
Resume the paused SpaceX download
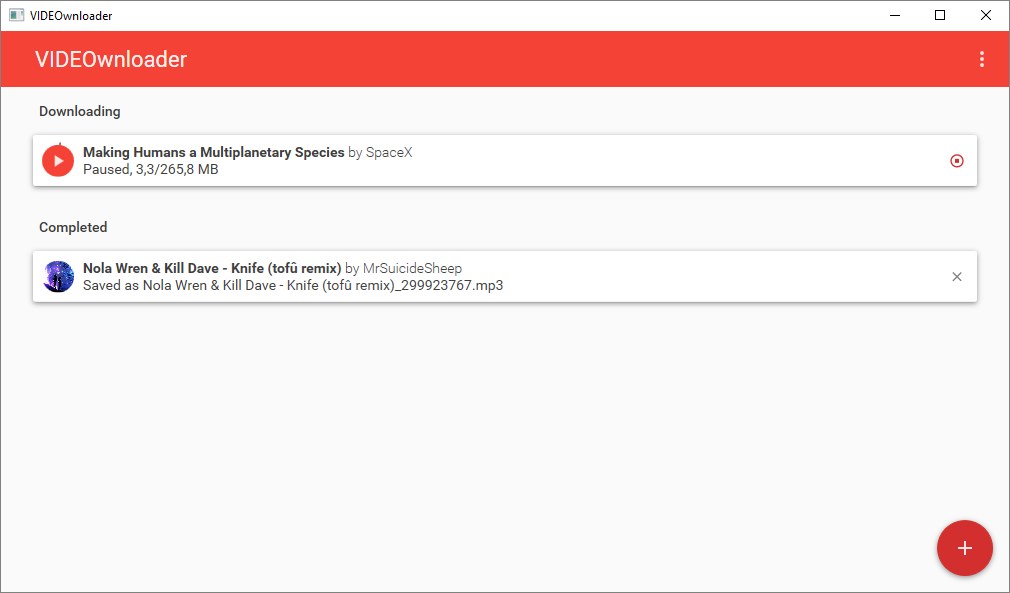click(x=58, y=160)
